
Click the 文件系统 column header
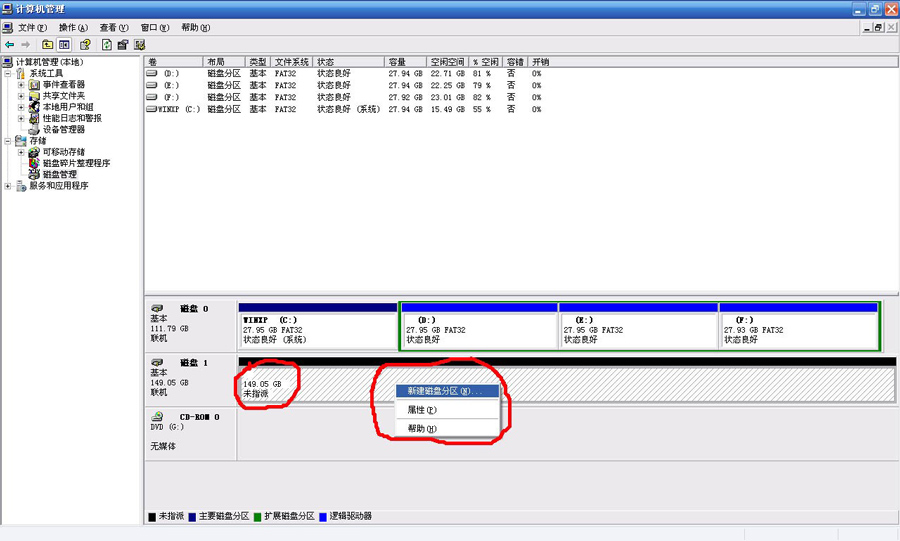(292, 62)
